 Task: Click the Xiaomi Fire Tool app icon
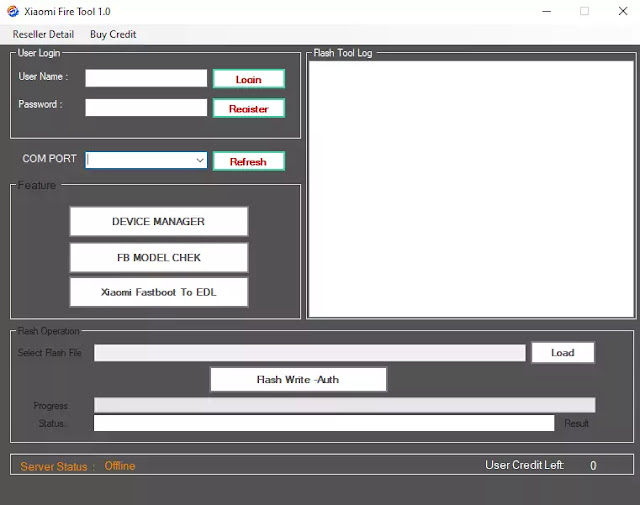13,11
